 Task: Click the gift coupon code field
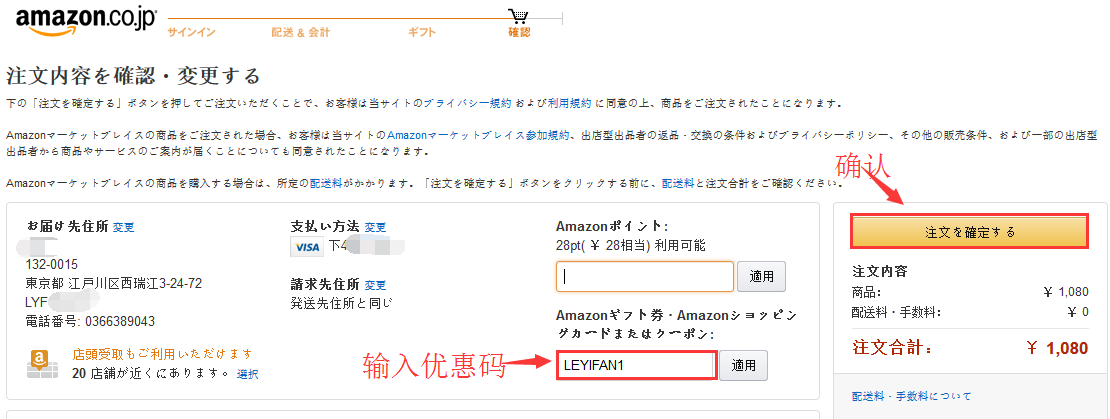click(x=636, y=366)
